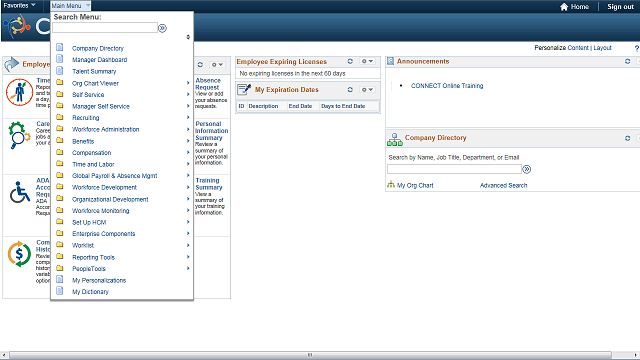The height and width of the screenshot is (360, 640).
Task: Expand the Worklist submenu arrow
Action: tap(188, 245)
